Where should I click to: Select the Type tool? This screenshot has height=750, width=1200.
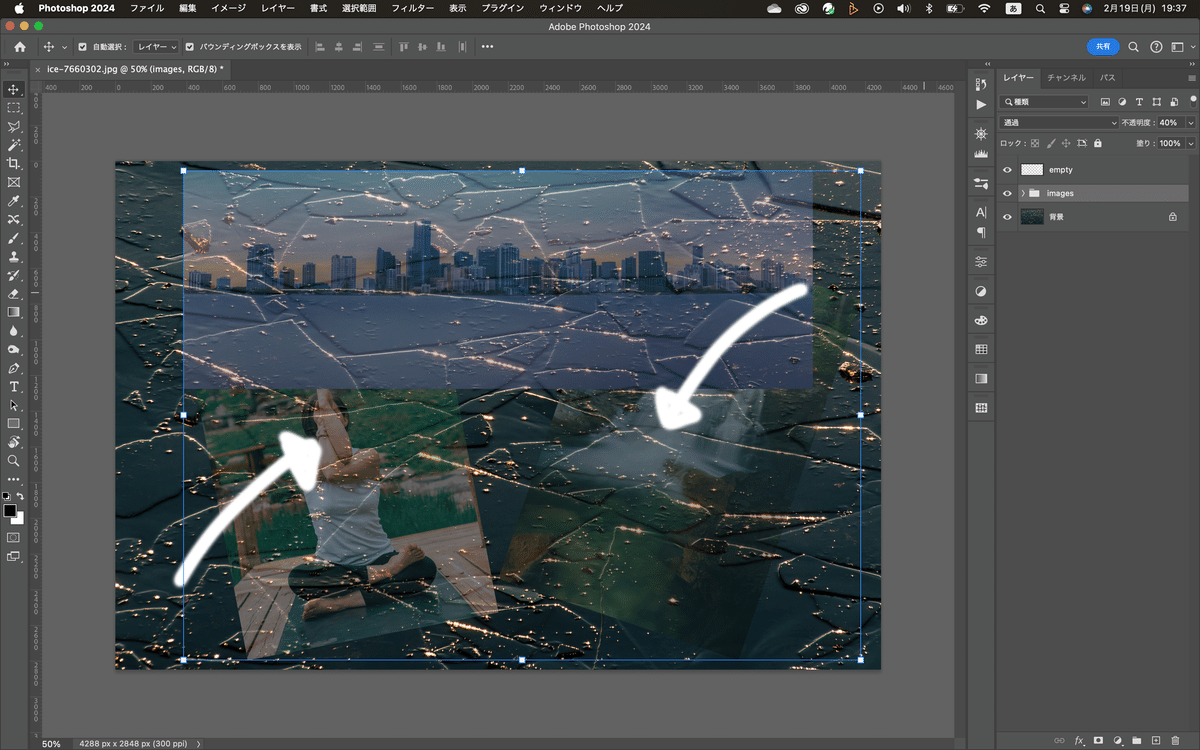13,386
